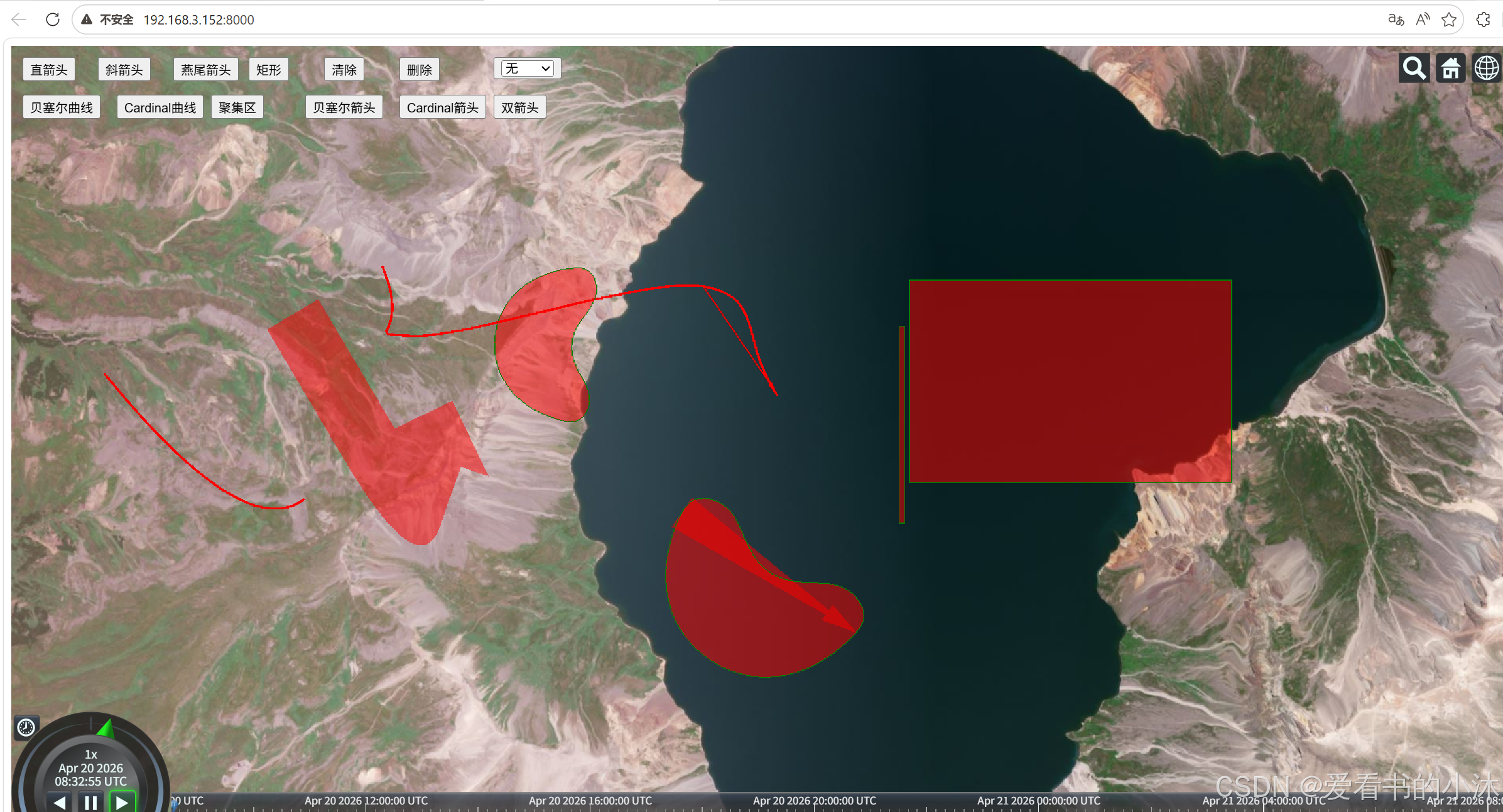This screenshot has height=812, width=1503.
Task: Pause the animation clock
Action: (x=90, y=802)
